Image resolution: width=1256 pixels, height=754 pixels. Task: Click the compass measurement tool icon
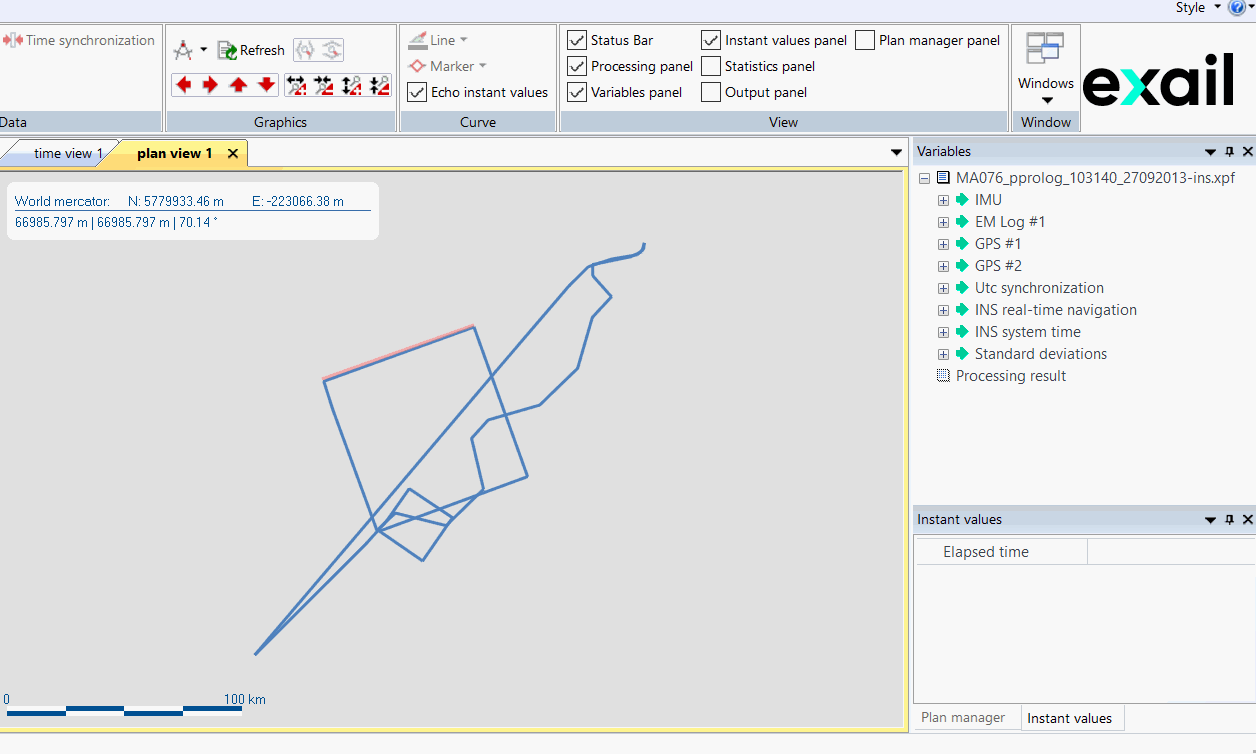183,50
